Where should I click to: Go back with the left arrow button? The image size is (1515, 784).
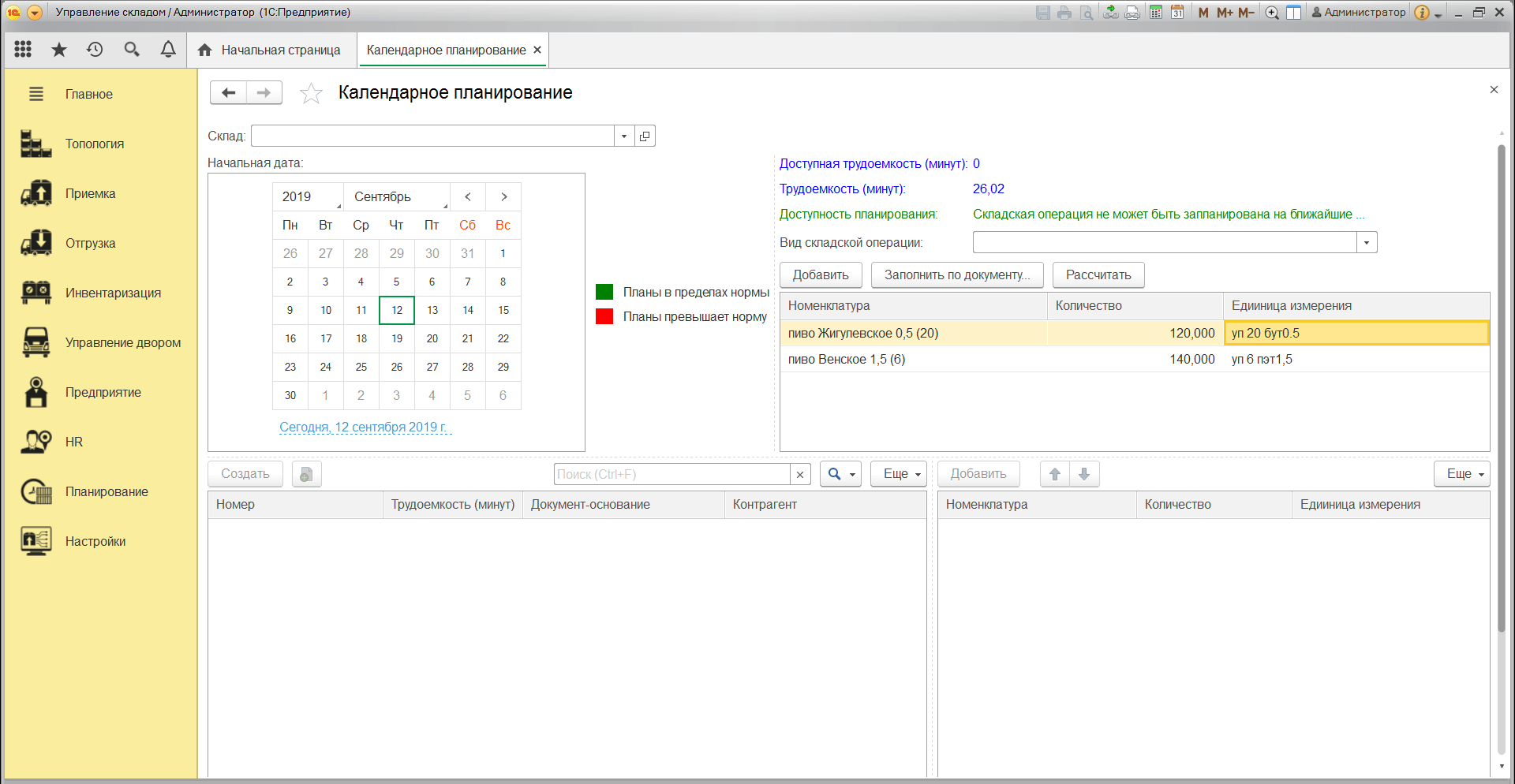(x=229, y=93)
